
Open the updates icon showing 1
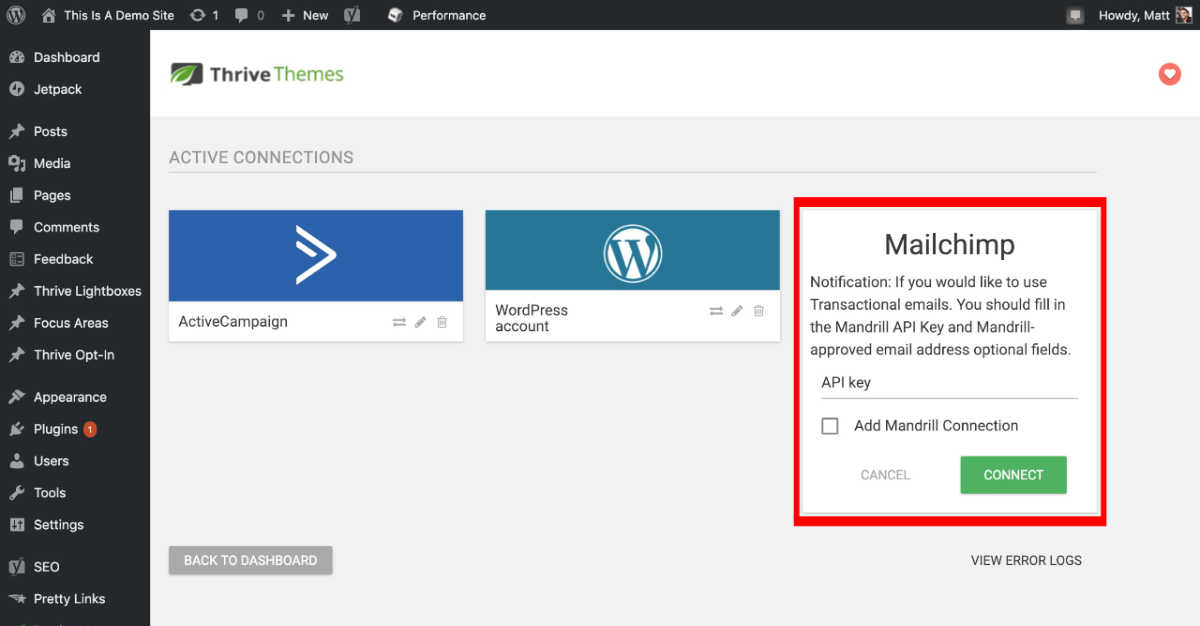tap(198, 15)
